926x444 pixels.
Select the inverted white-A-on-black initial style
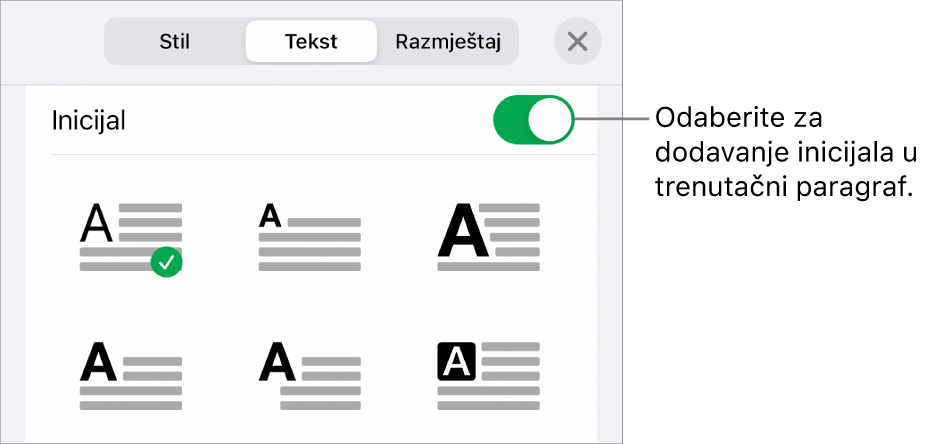tap(489, 375)
